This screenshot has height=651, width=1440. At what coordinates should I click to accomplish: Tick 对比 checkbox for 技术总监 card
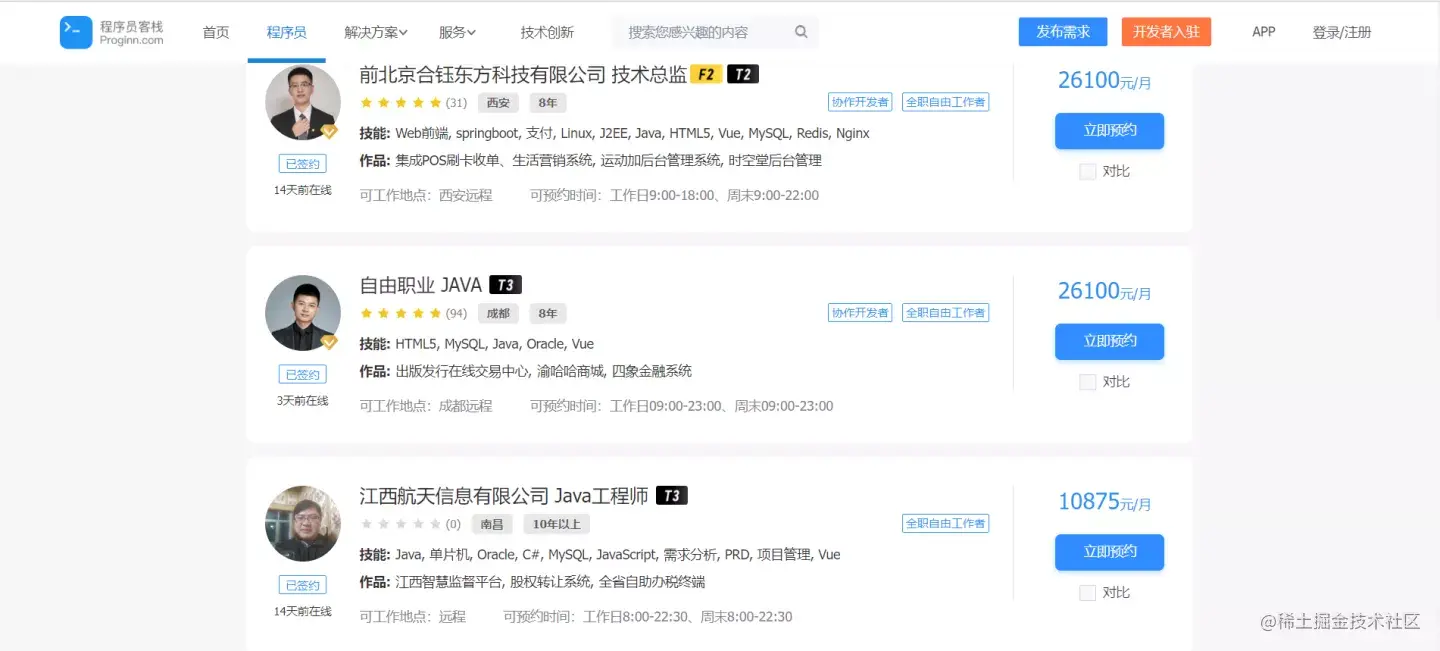click(x=1088, y=171)
